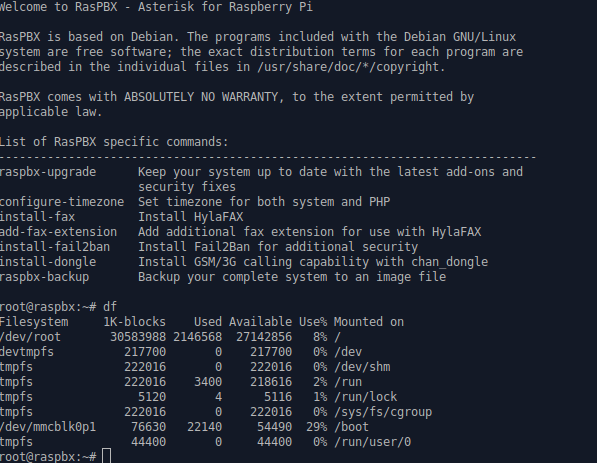
Task: Click the 'Welcome to RasPBX' banner line
Action: (156, 7)
